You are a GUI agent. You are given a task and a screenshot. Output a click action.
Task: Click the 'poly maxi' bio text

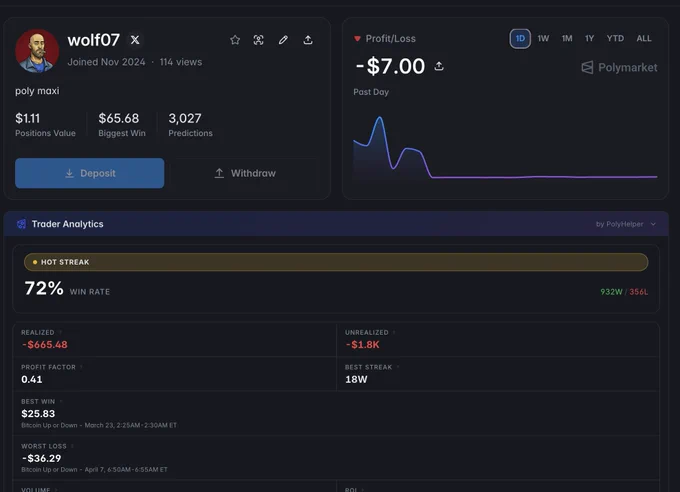tap(37, 91)
